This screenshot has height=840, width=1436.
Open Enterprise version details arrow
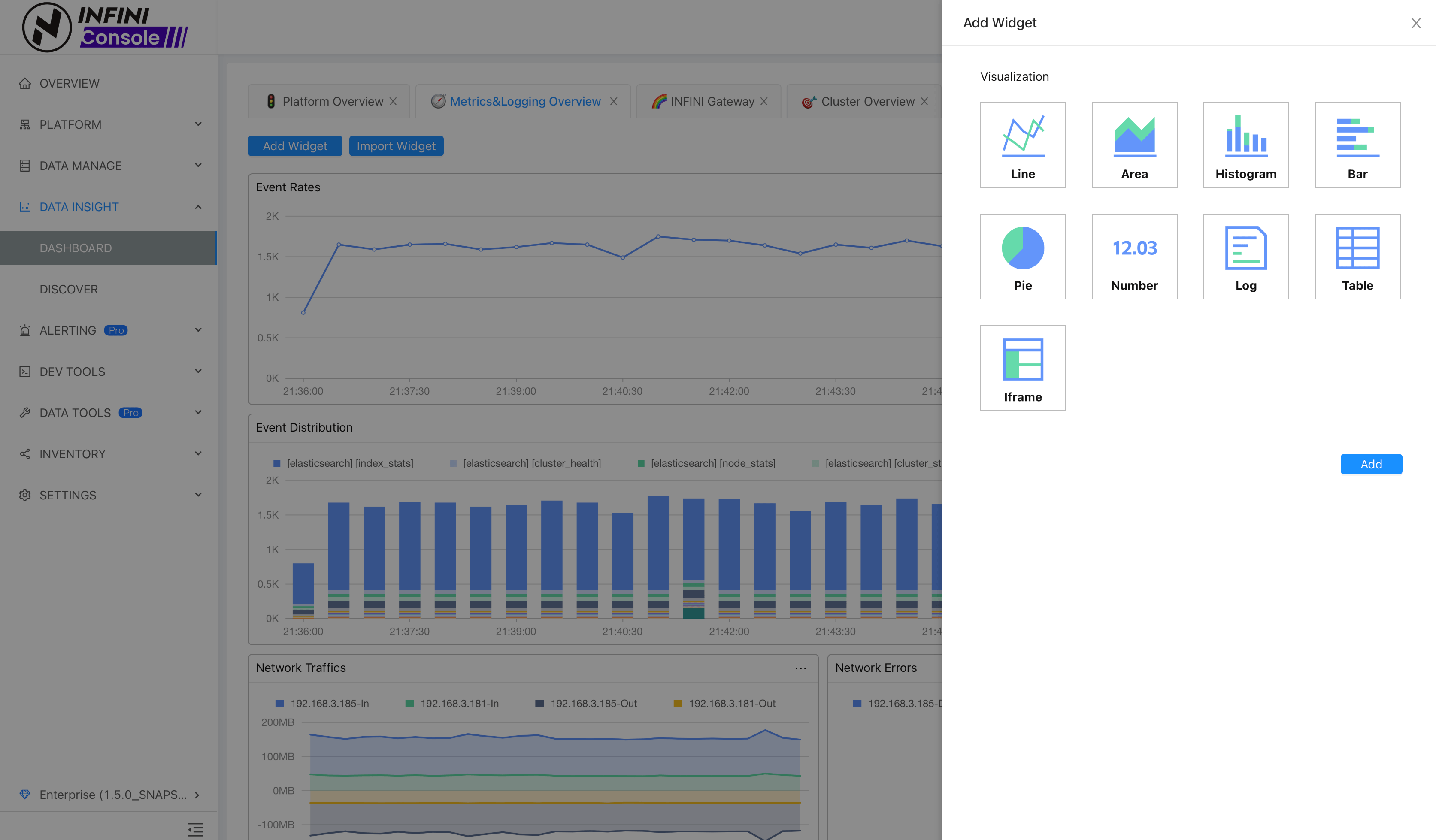point(197,795)
